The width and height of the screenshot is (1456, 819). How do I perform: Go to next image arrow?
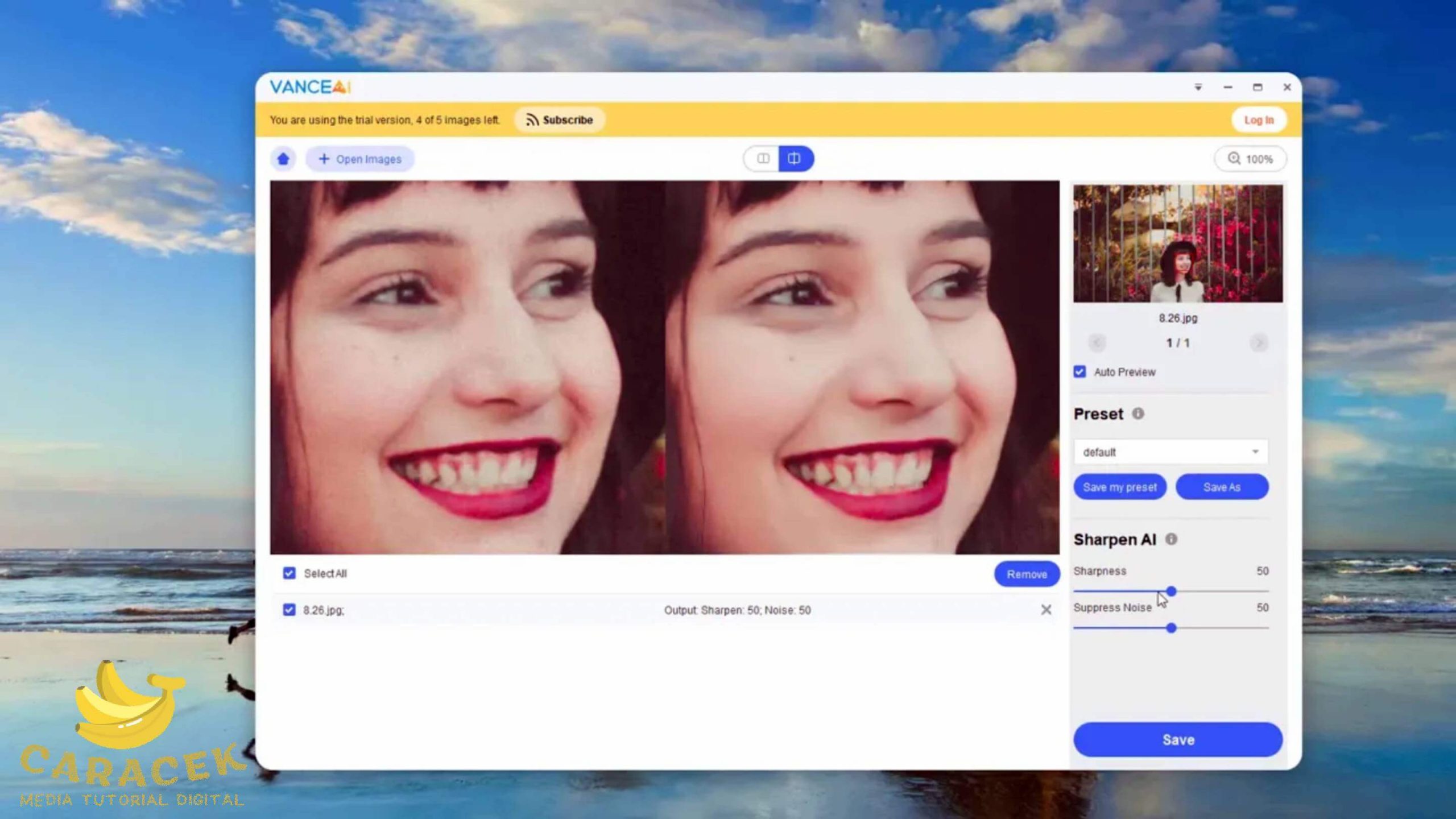tap(1259, 343)
